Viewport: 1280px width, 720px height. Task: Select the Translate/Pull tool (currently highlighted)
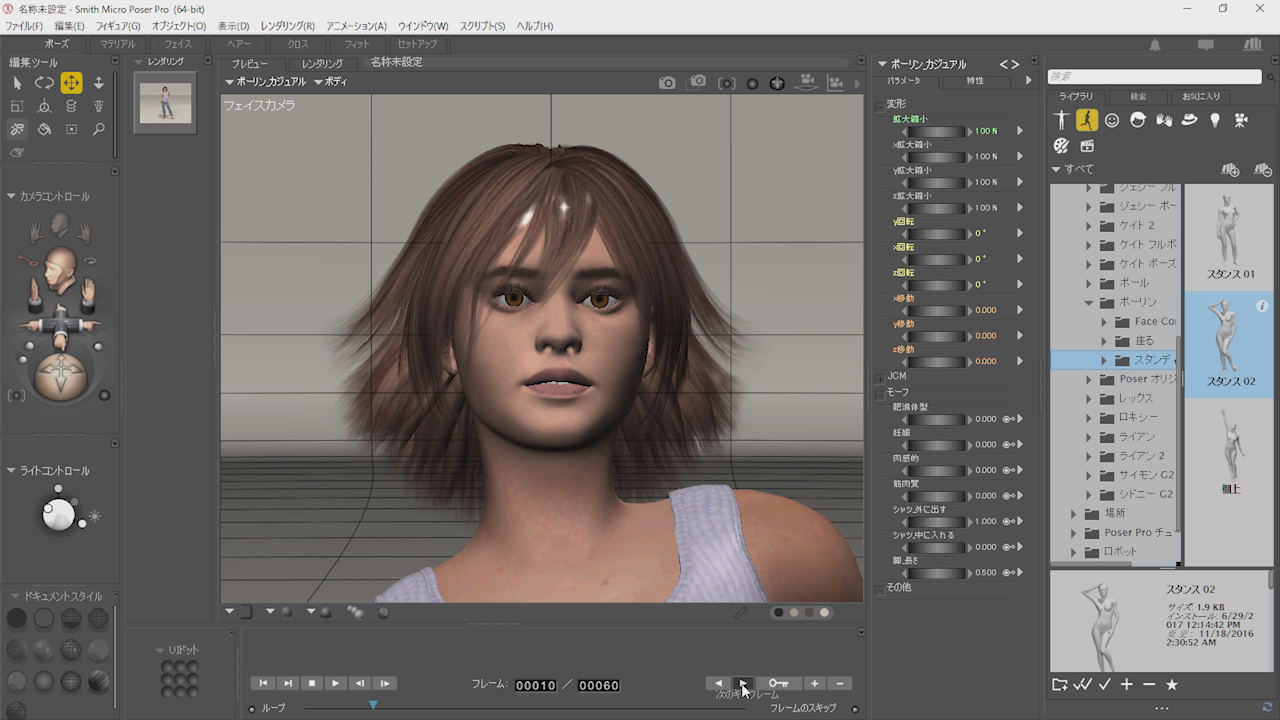(70, 83)
